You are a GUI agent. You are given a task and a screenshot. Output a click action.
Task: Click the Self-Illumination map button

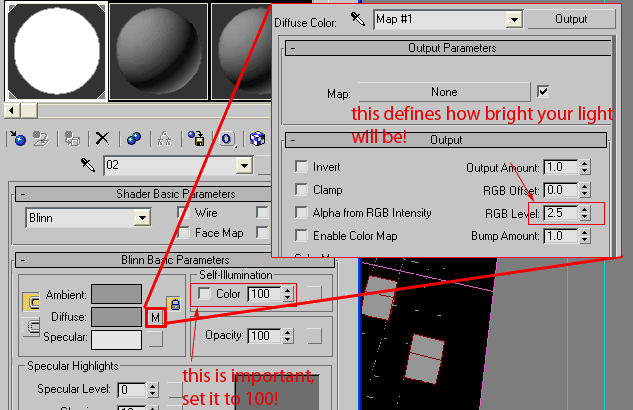click(314, 294)
